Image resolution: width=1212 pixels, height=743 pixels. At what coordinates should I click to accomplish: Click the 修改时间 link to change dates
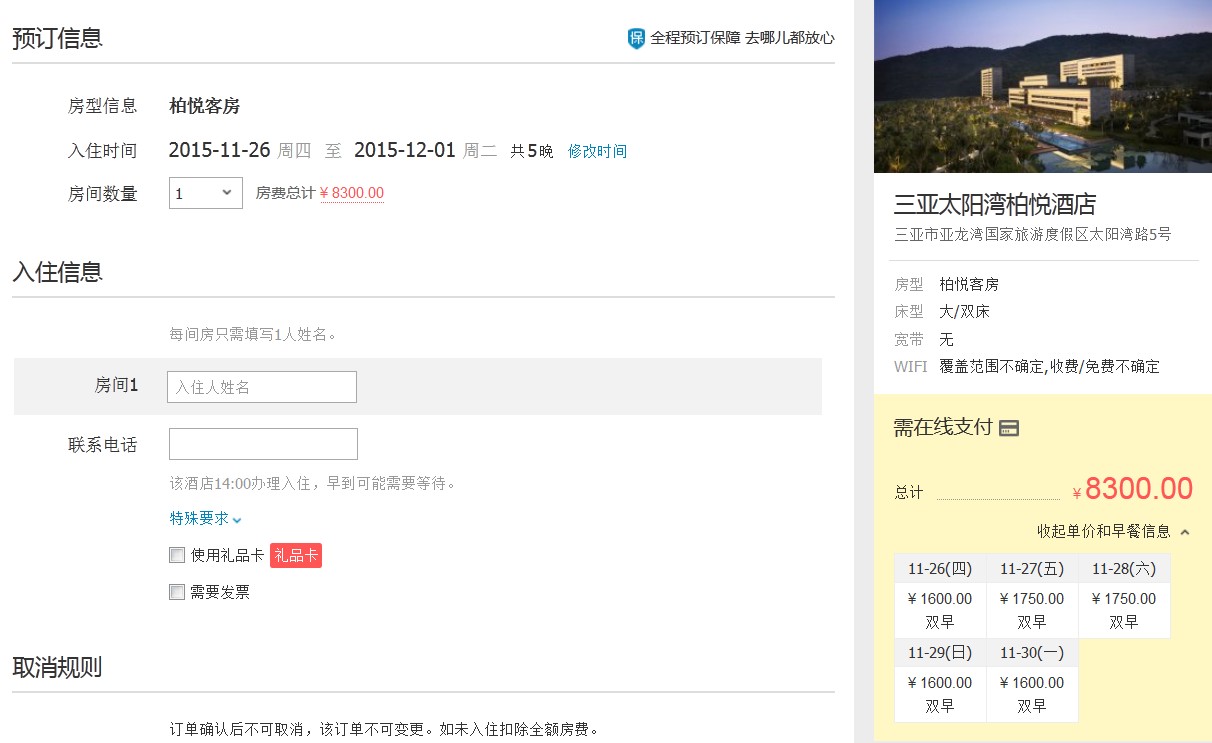tap(597, 152)
